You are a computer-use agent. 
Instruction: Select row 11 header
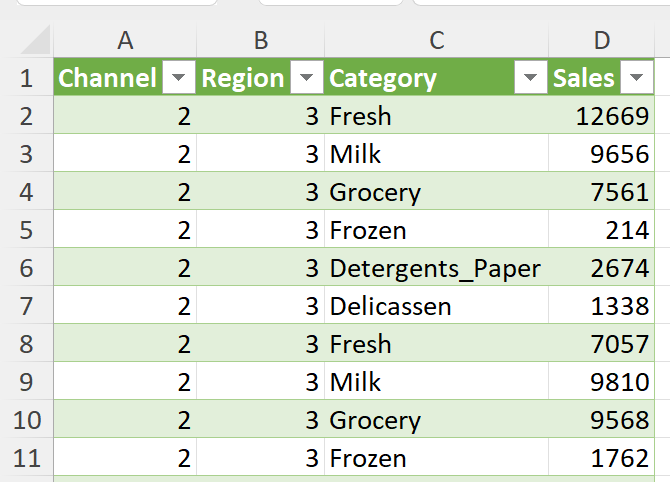[x=26, y=459]
